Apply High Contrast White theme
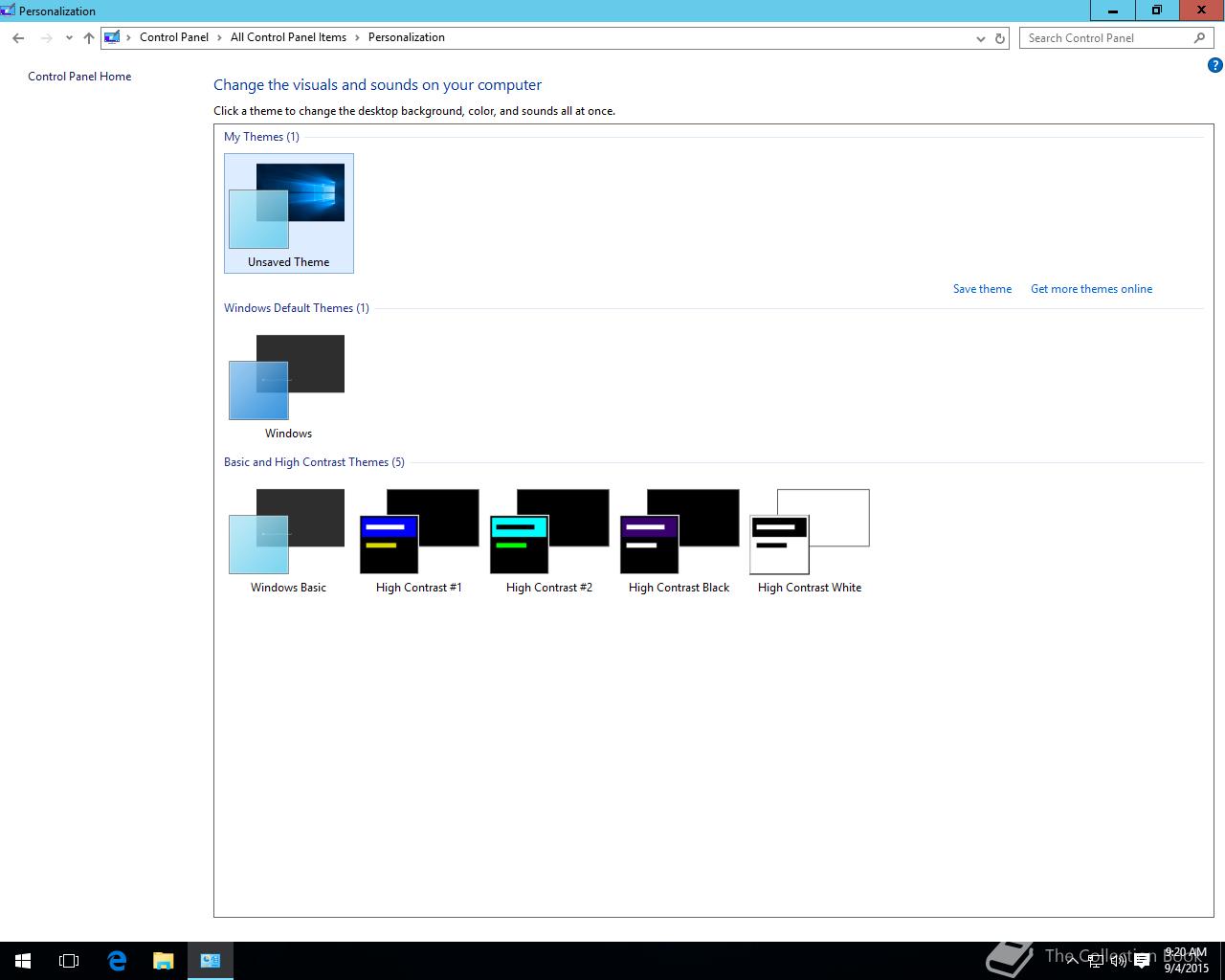 [x=810, y=541]
